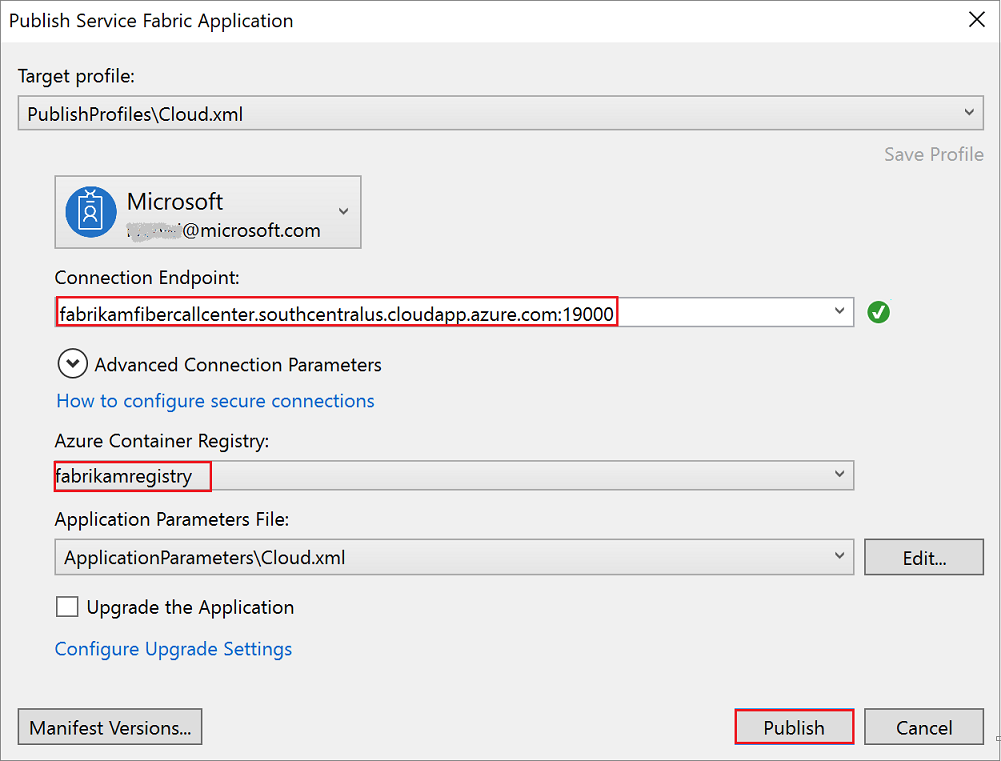1001x761 pixels.
Task: Click the fabrikamregistry registry value
Action: point(126,476)
